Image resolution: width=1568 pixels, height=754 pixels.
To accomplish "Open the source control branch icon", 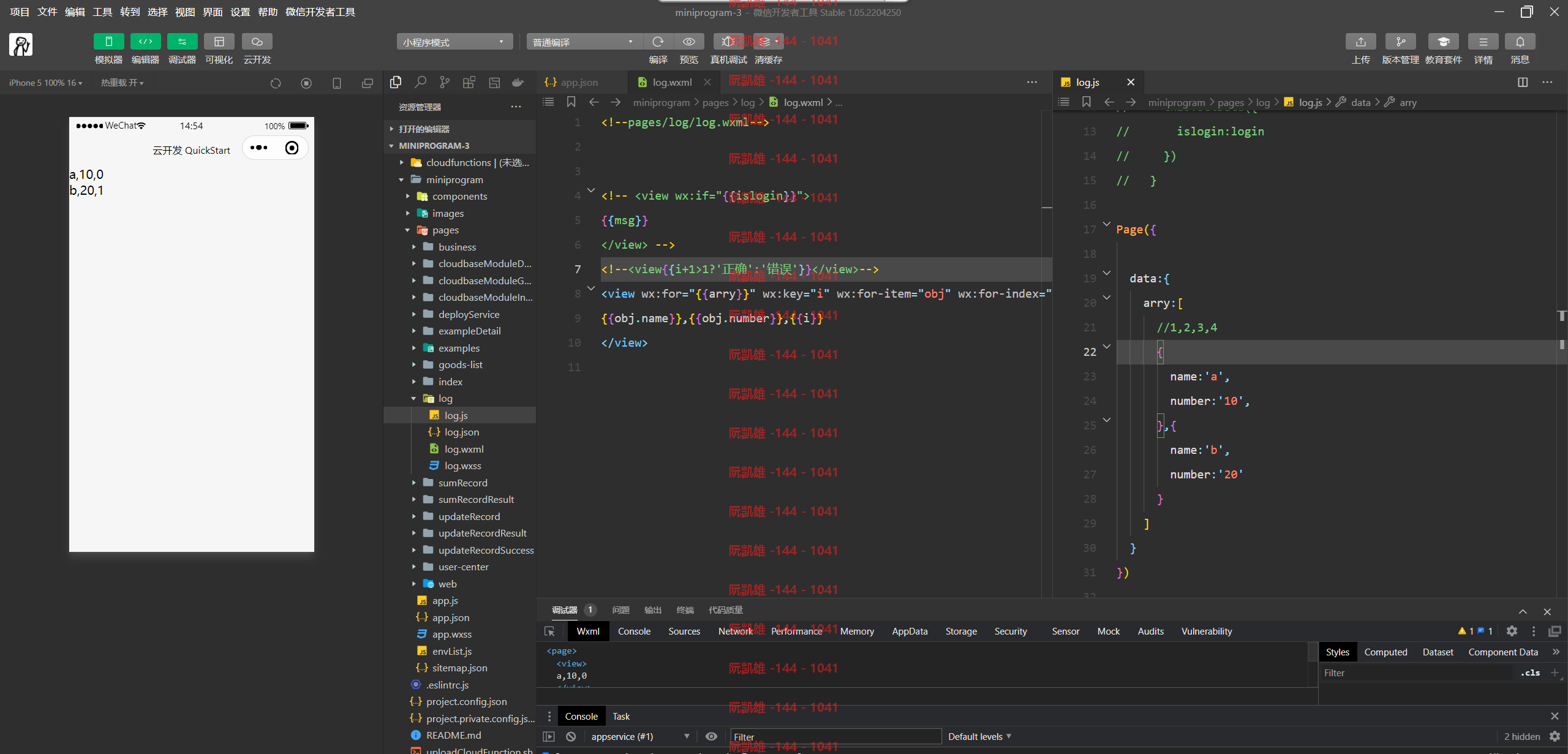I will point(445,82).
